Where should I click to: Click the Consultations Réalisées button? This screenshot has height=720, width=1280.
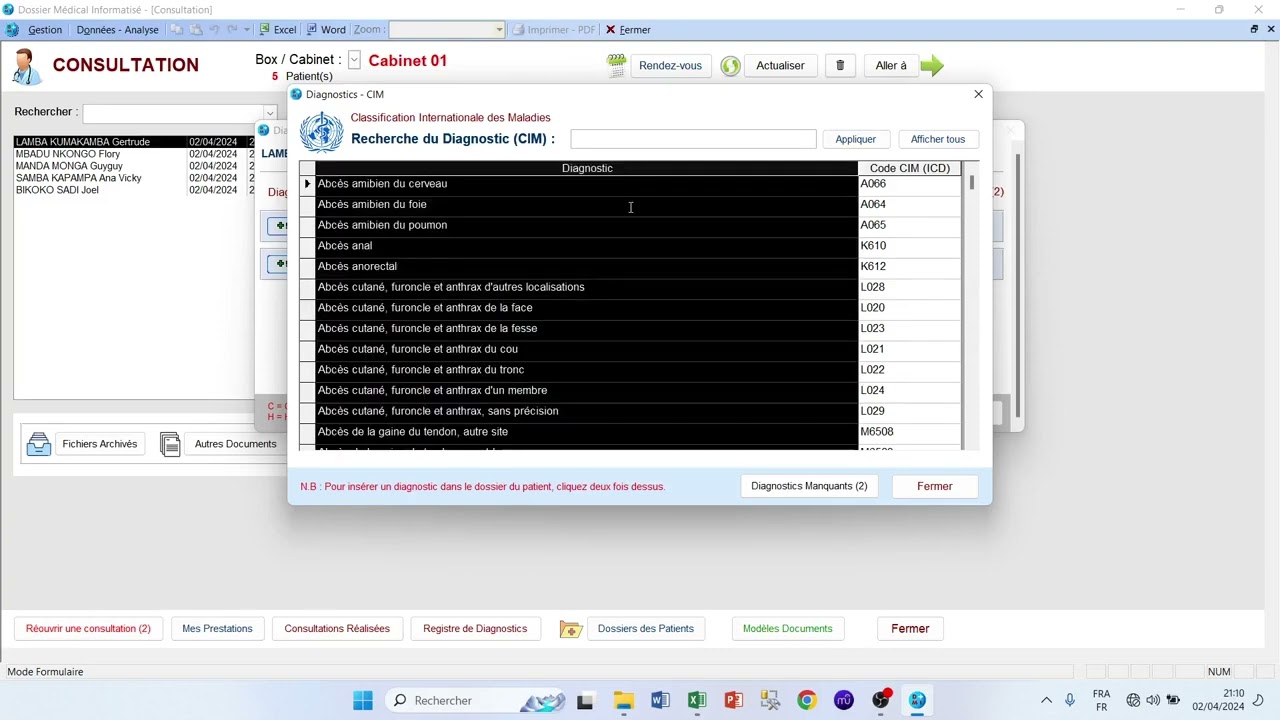point(337,629)
